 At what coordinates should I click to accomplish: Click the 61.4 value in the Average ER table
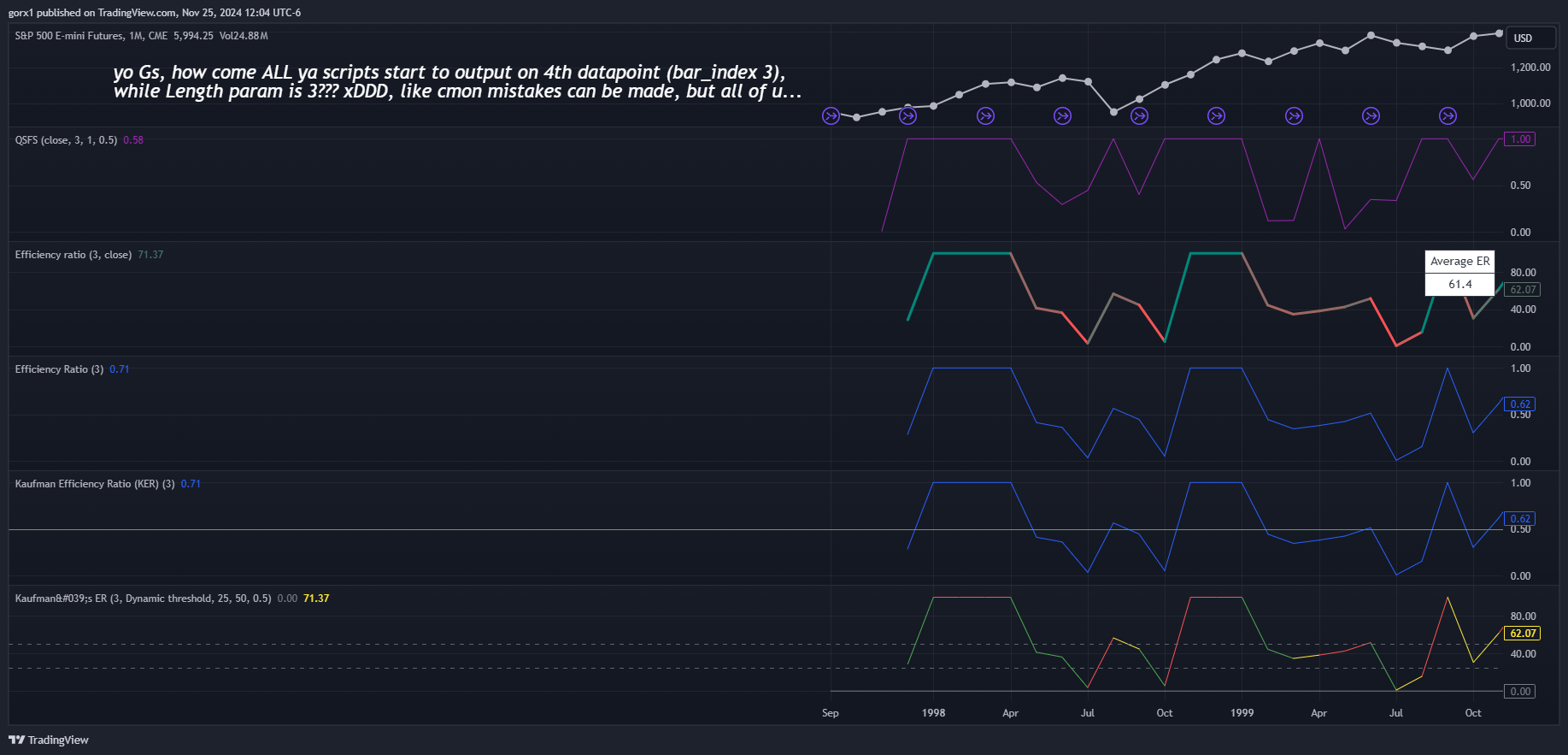pyautogui.click(x=1460, y=285)
